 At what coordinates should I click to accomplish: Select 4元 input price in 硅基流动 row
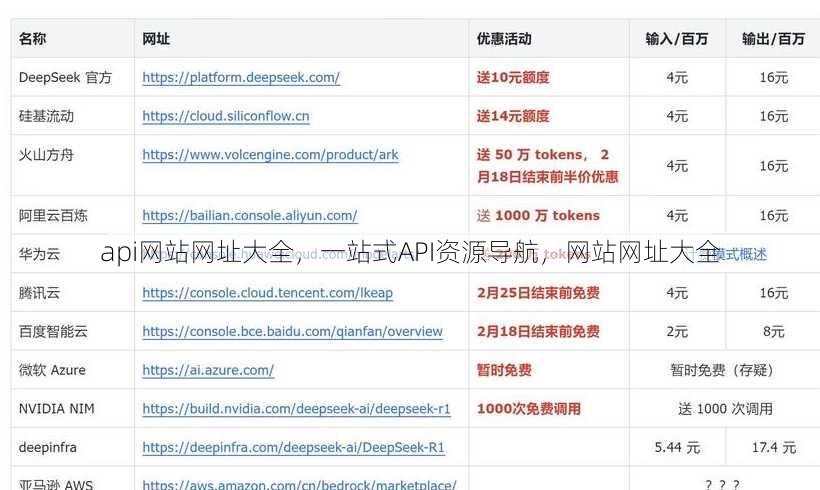coord(677,116)
